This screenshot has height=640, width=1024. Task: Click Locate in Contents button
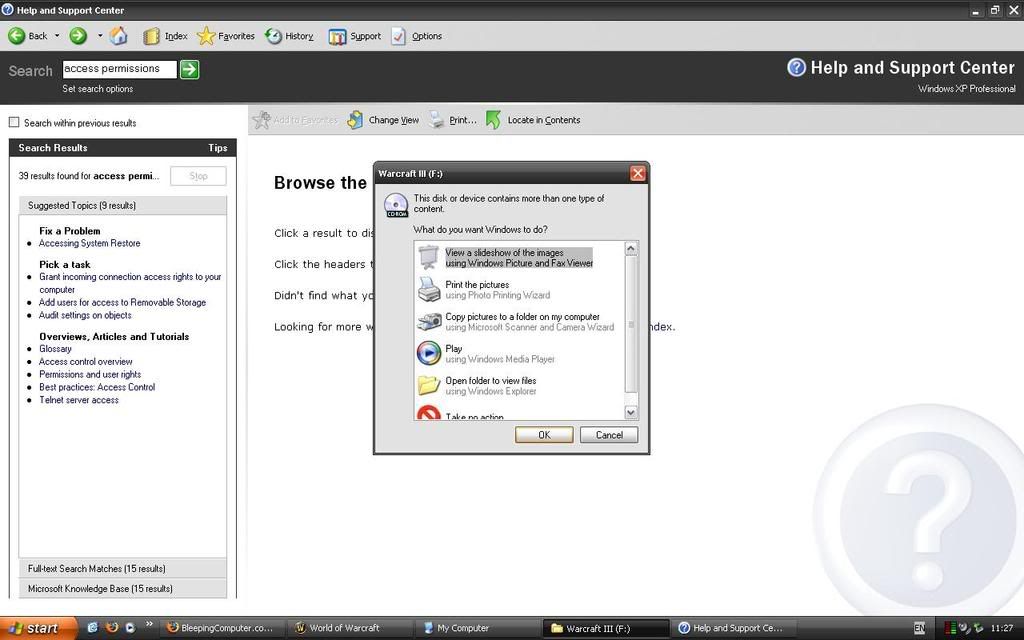click(533, 120)
